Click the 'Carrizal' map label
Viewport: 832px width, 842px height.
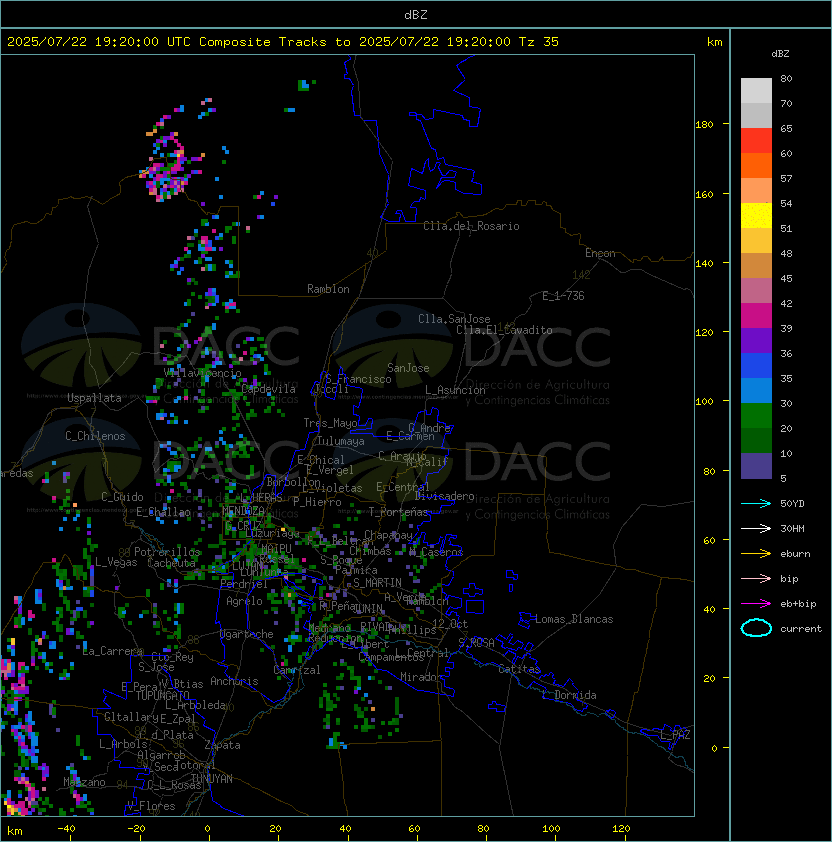[x=296, y=670]
